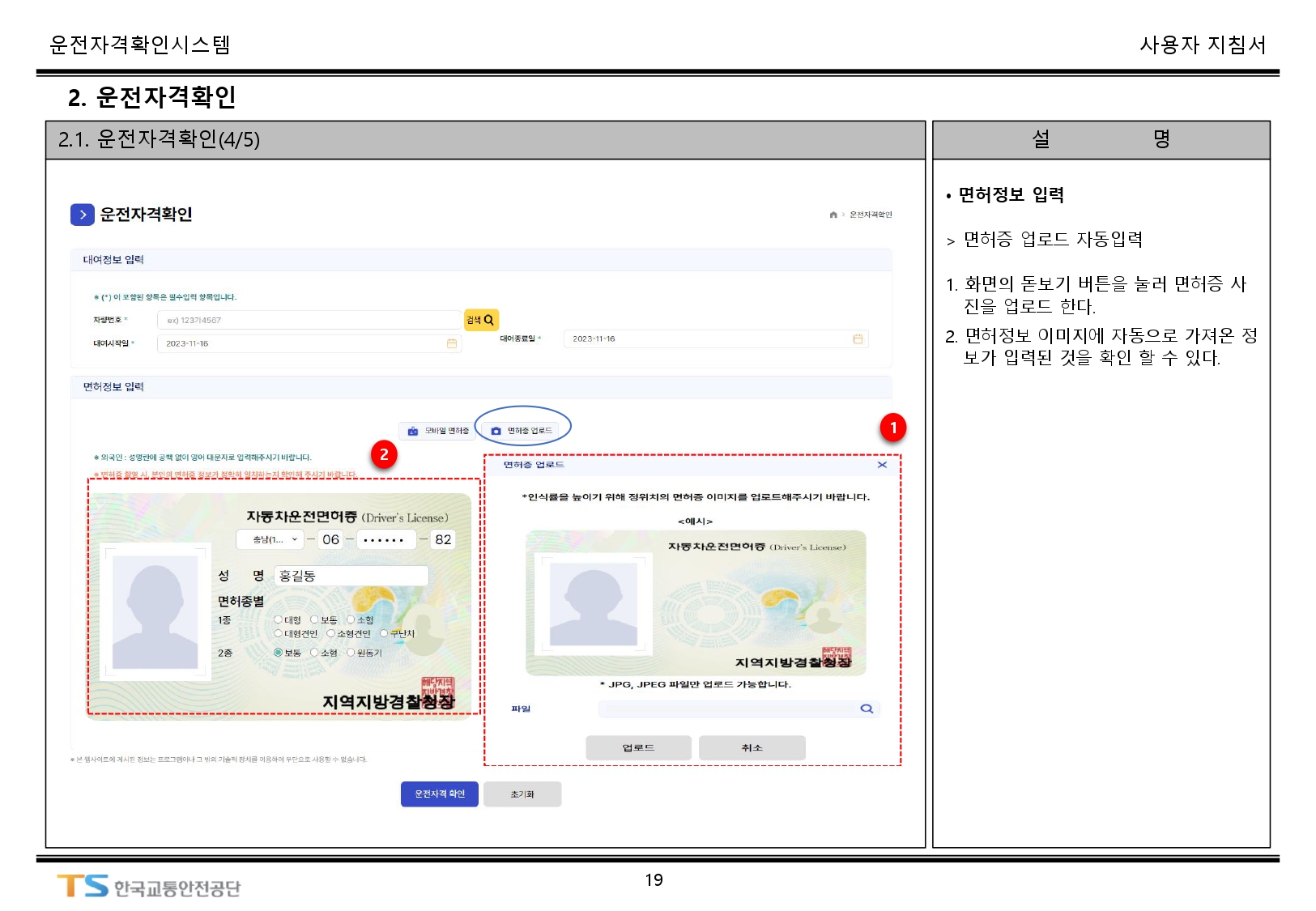Viewport: 1316px width, 911px height.
Task: Click the 성명 name field containing 홍길동
Action: (x=351, y=576)
